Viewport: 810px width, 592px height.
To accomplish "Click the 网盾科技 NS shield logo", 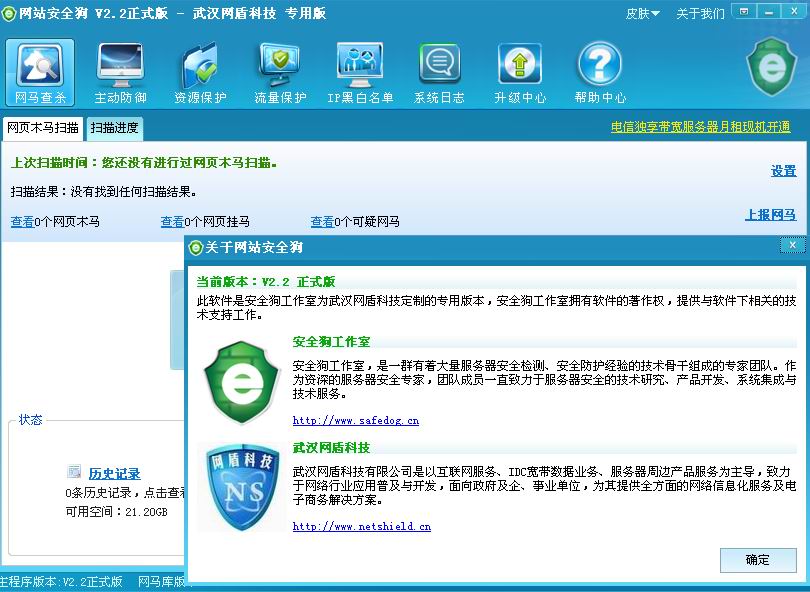I will (241, 487).
